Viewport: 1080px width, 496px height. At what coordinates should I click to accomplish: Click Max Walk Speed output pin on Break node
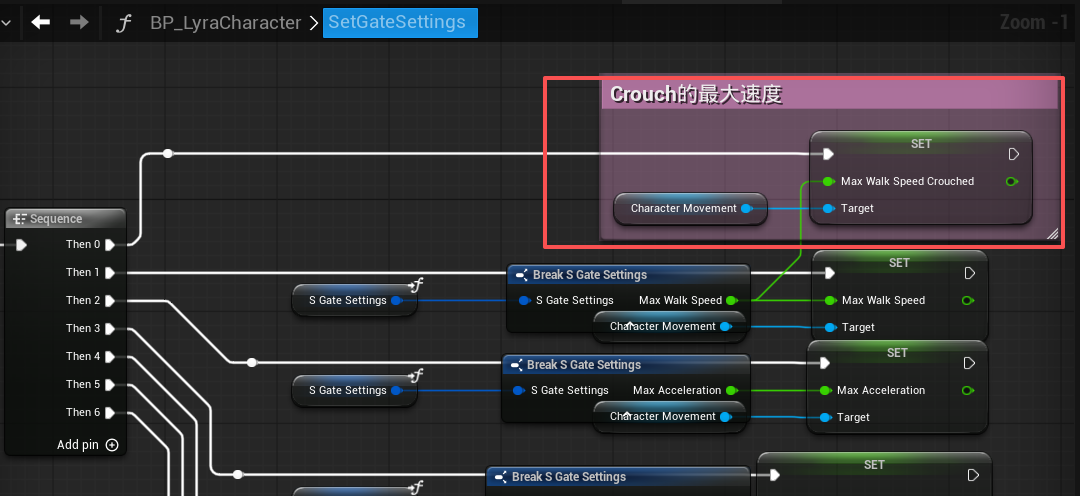pyautogui.click(x=731, y=300)
